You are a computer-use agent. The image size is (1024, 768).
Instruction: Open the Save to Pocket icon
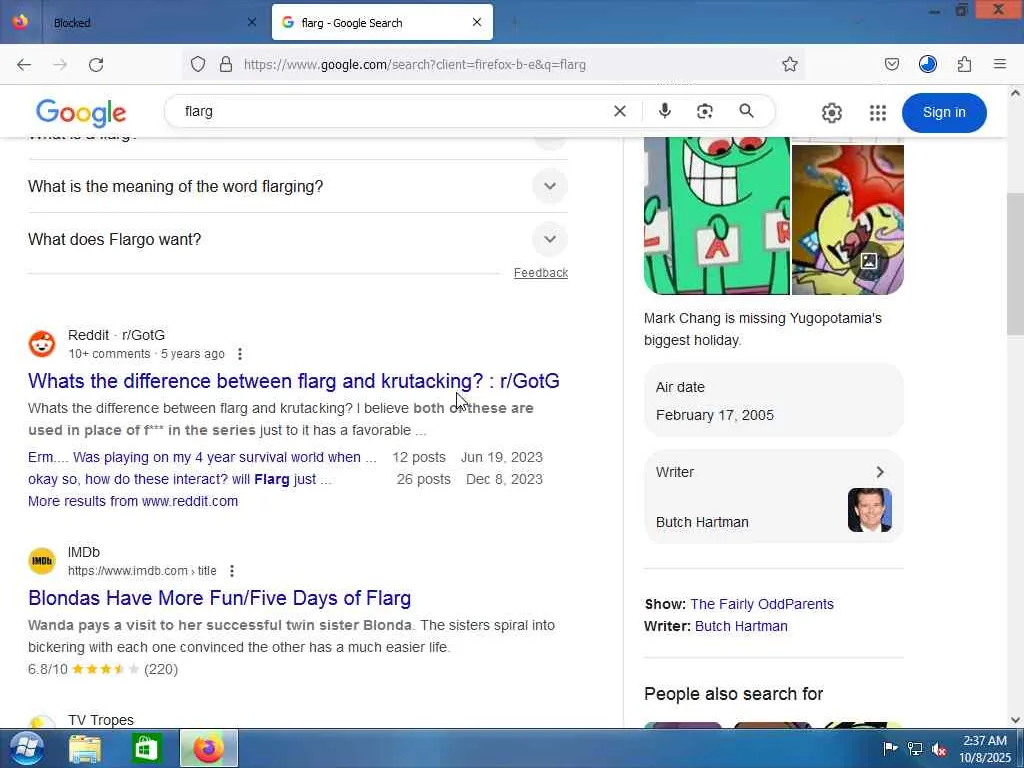891,64
